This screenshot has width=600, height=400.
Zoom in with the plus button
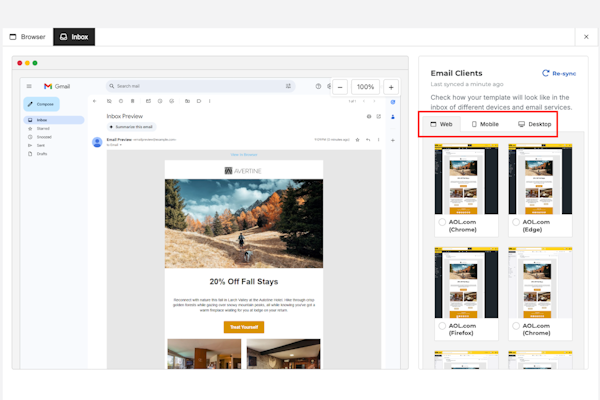pos(391,87)
